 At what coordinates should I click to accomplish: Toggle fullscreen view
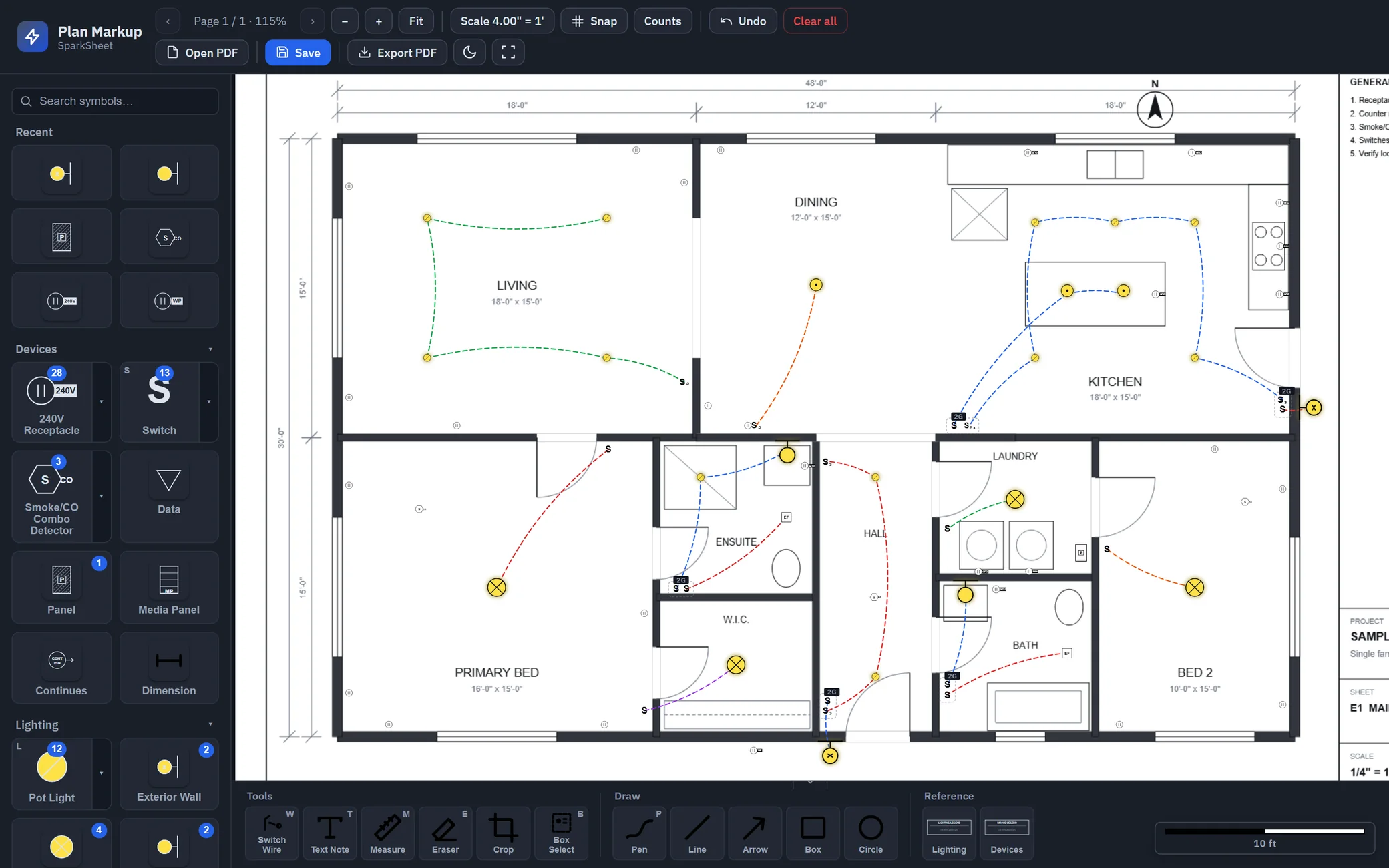tap(508, 53)
